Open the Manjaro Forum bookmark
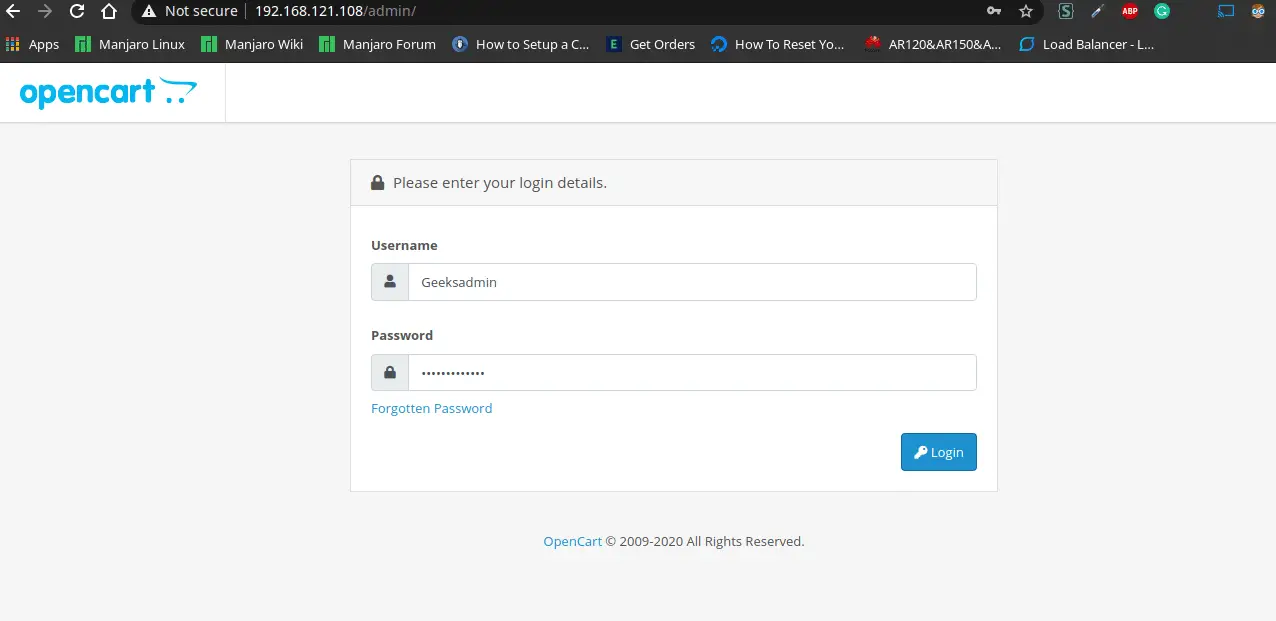1276x621 pixels. click(x=378, y=44)
